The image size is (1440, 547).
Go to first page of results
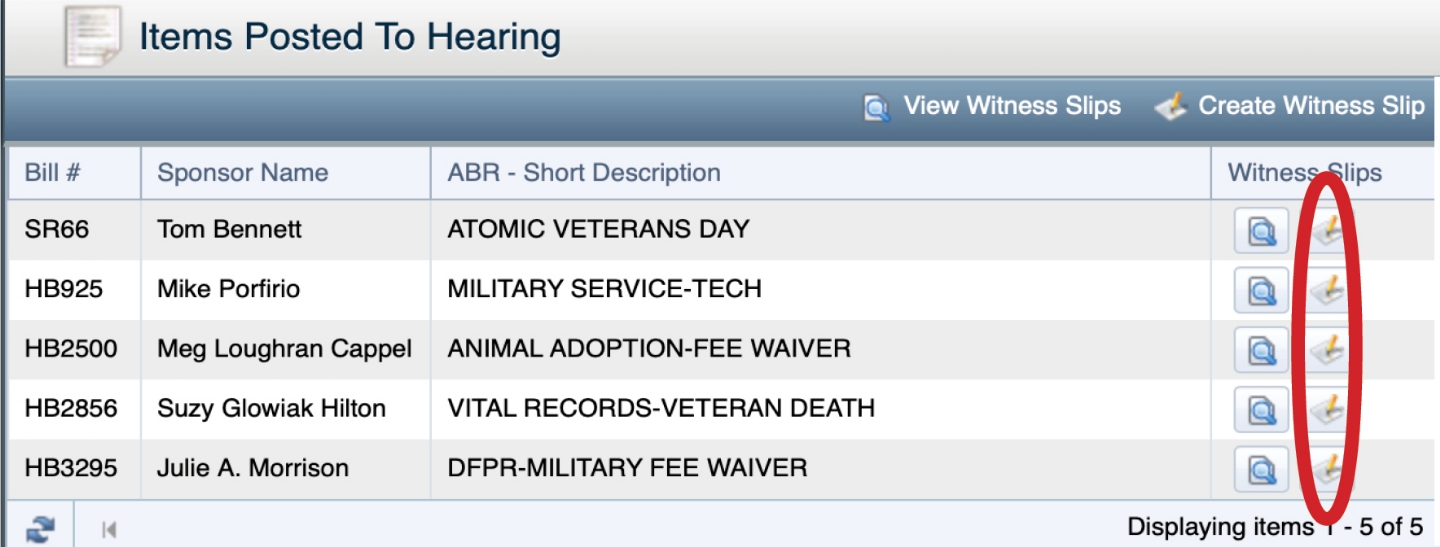coord(108,530)
